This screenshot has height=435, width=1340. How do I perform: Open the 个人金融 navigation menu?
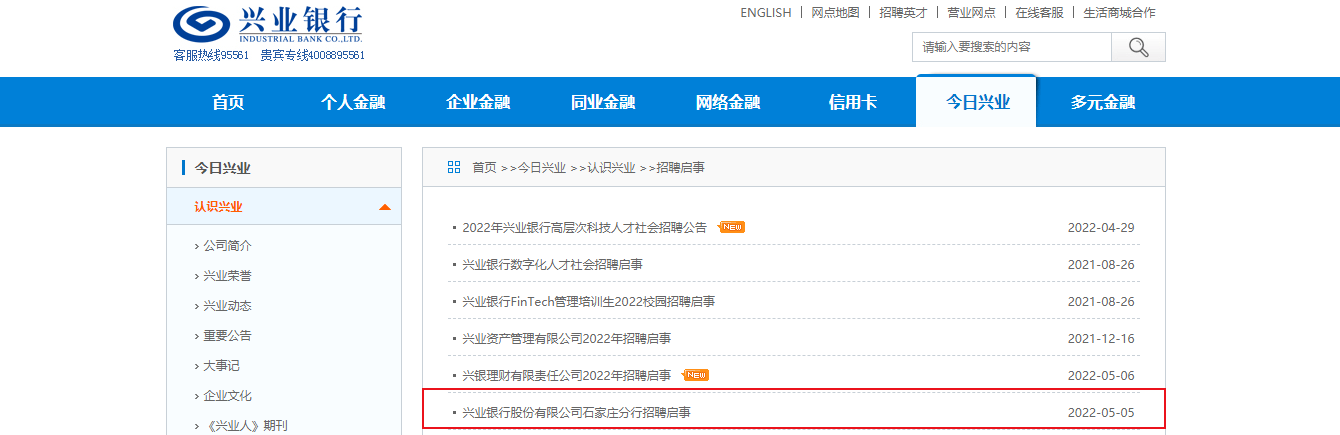(353, 102)
